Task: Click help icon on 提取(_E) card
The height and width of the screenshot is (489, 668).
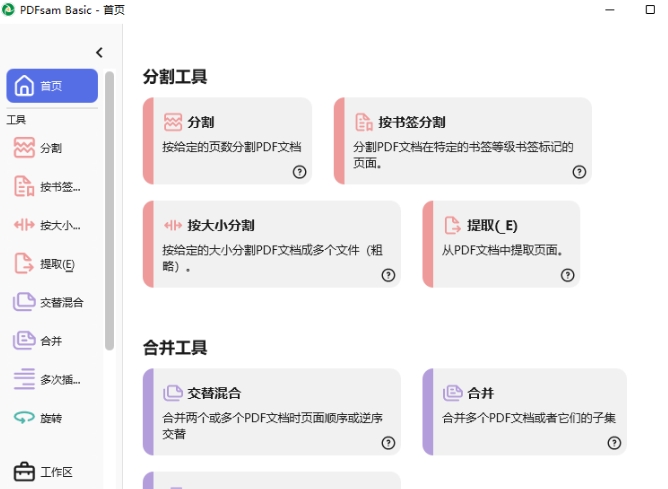Action: tap(567, 275)
